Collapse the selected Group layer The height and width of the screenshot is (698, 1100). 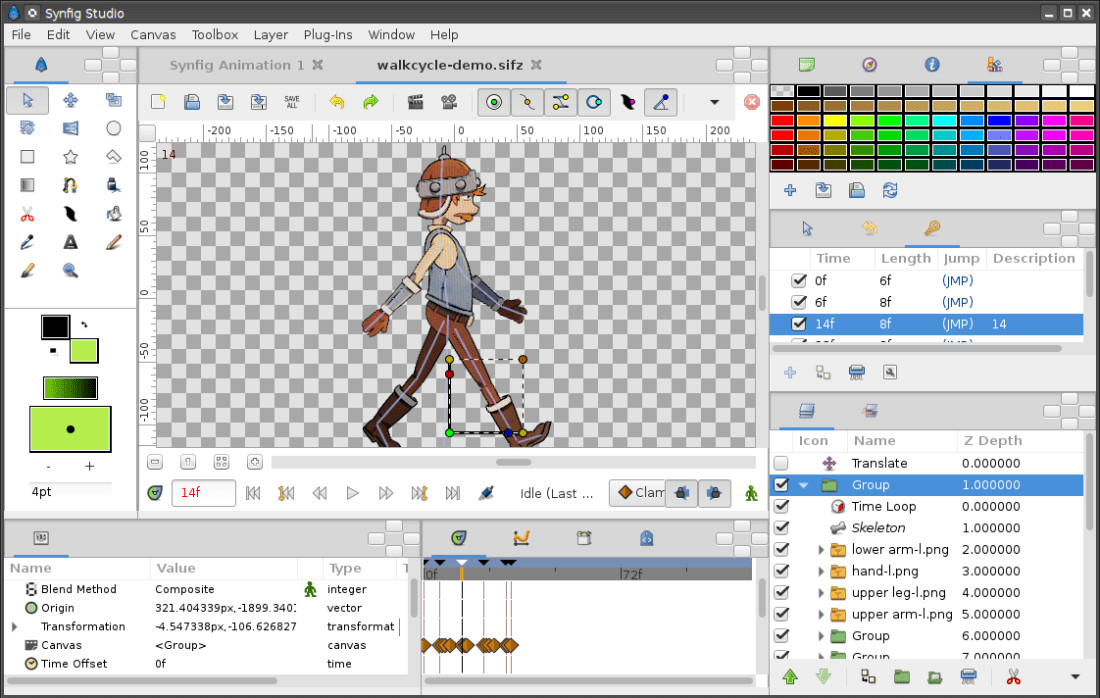pyautogui.click(x=804, y=485)
